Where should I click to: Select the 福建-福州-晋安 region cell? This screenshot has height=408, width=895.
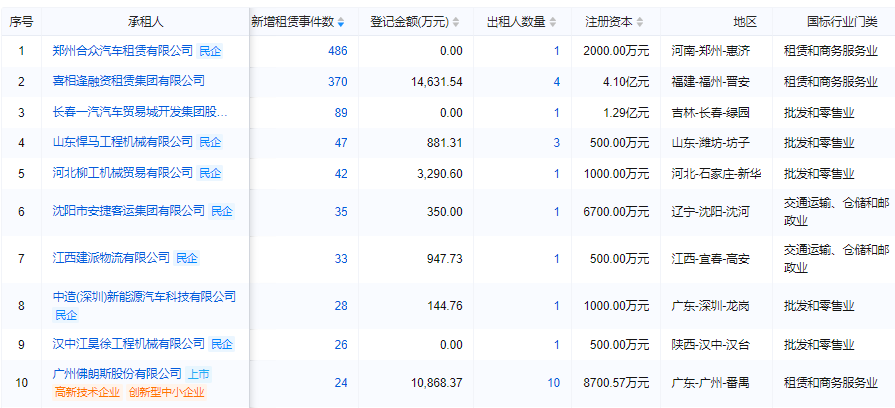pyautogui.click(x=711, y=82)
